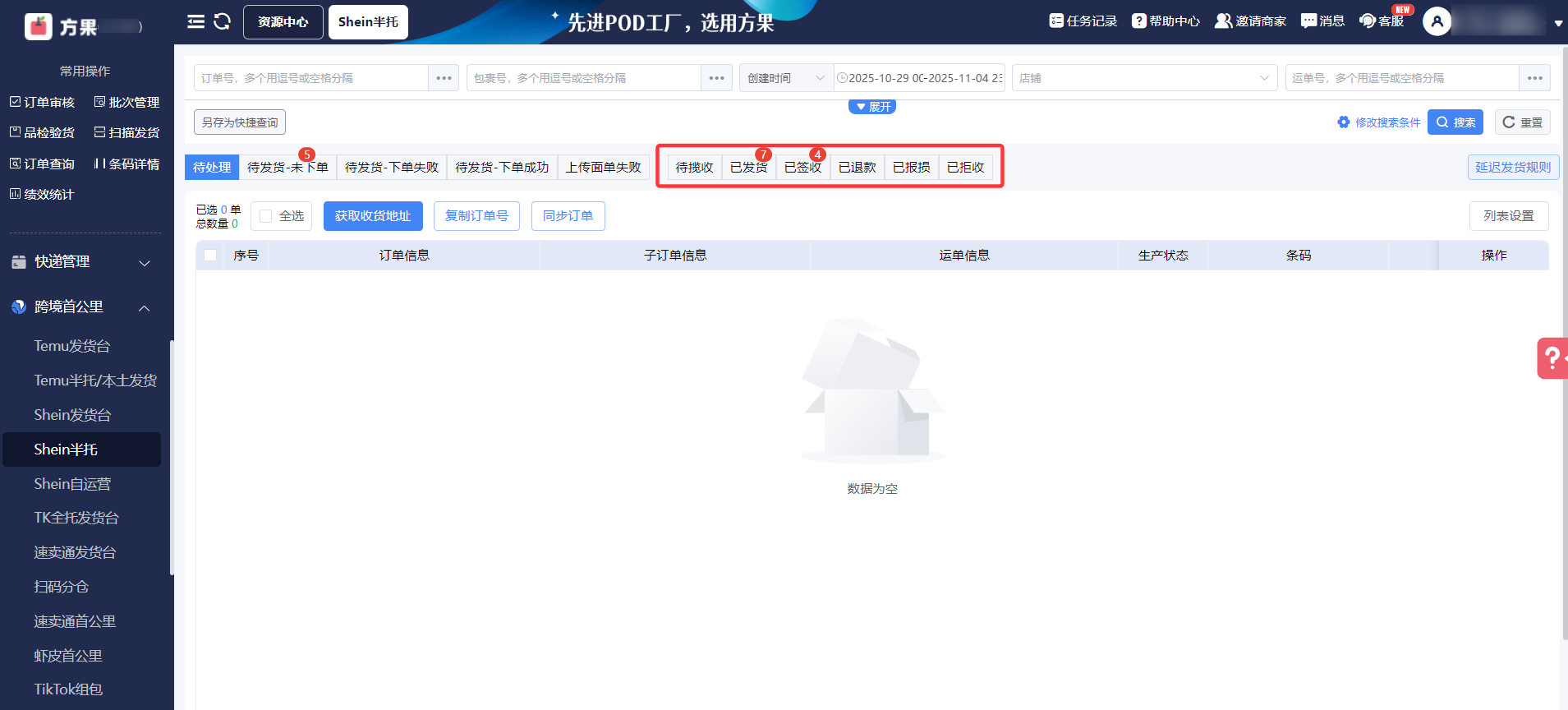Contact 客服 customer service
Screen dimensions: 1568x710
pos(1382,21)
